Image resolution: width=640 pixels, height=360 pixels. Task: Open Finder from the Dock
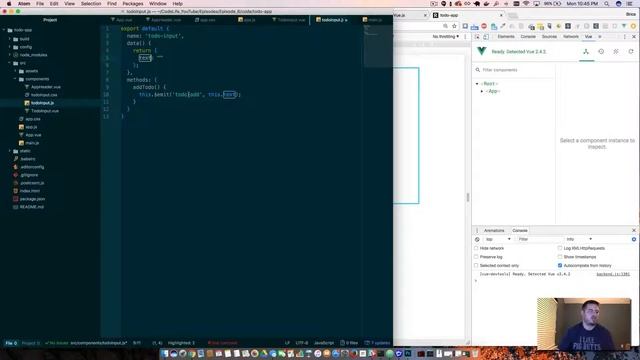(165, 353)
